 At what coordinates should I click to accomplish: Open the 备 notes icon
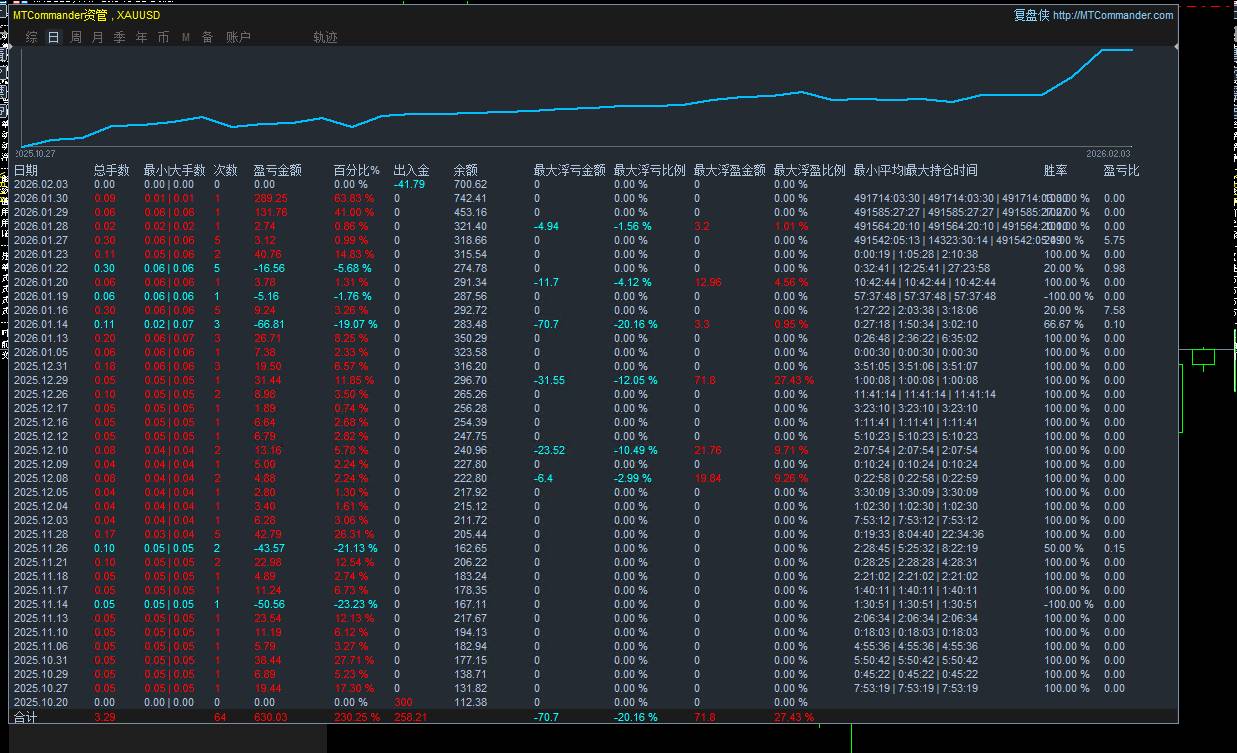[207, 36]
